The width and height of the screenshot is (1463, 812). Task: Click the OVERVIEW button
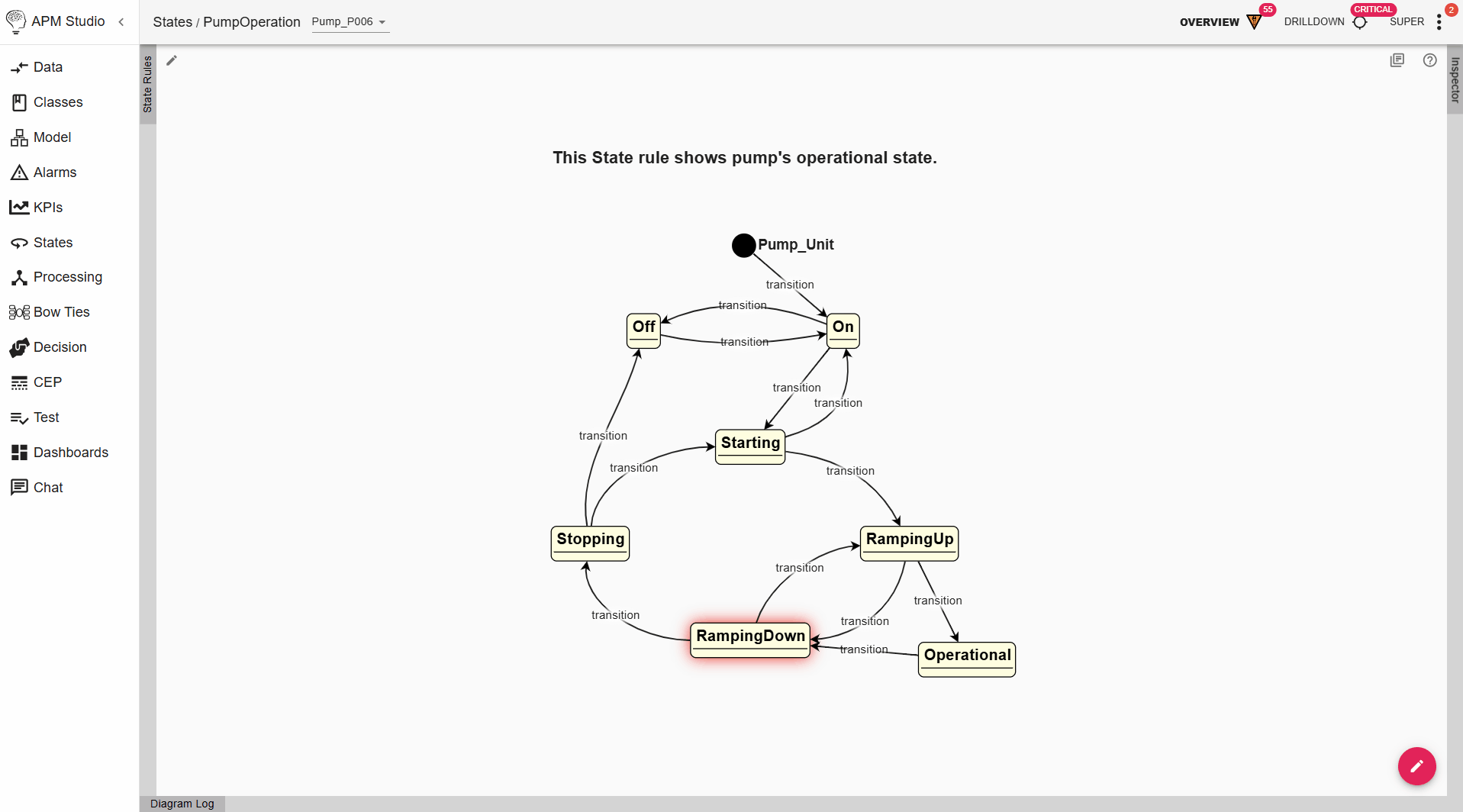[1210, 22]
